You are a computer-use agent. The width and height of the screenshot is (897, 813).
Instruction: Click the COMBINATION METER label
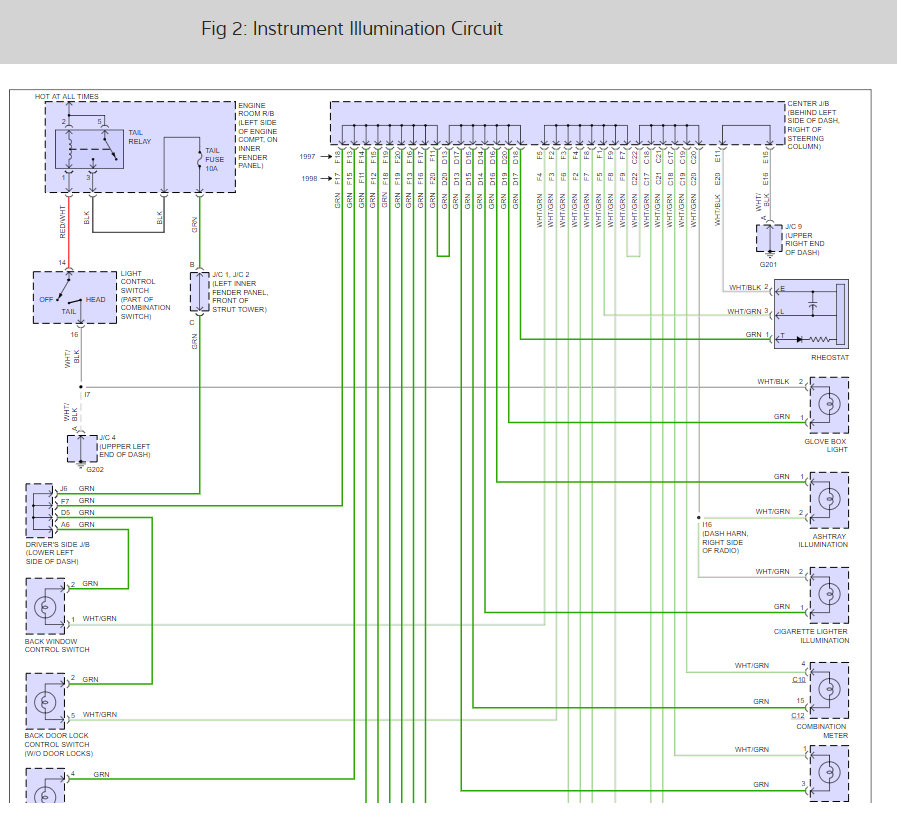(x=822, y=731)
